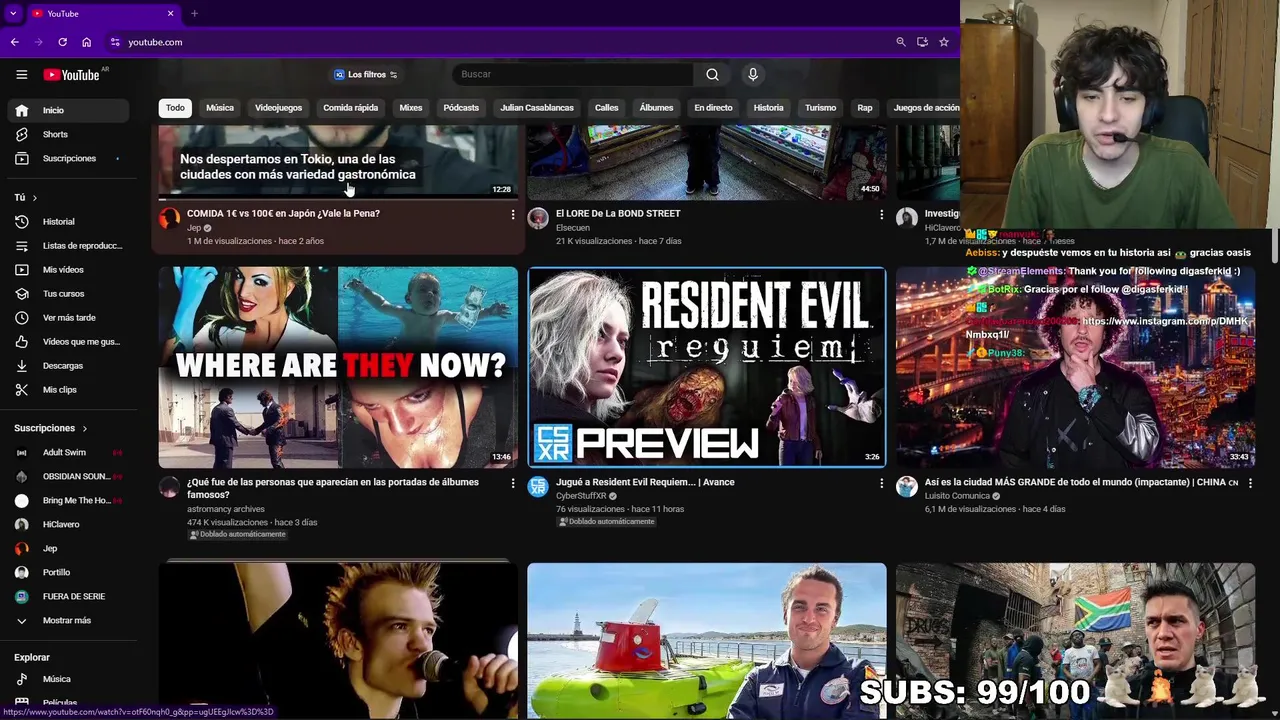Screen dimensions: 1280x720
Task: Play Where Are They Now thumbnail
Action: [338, 367]
